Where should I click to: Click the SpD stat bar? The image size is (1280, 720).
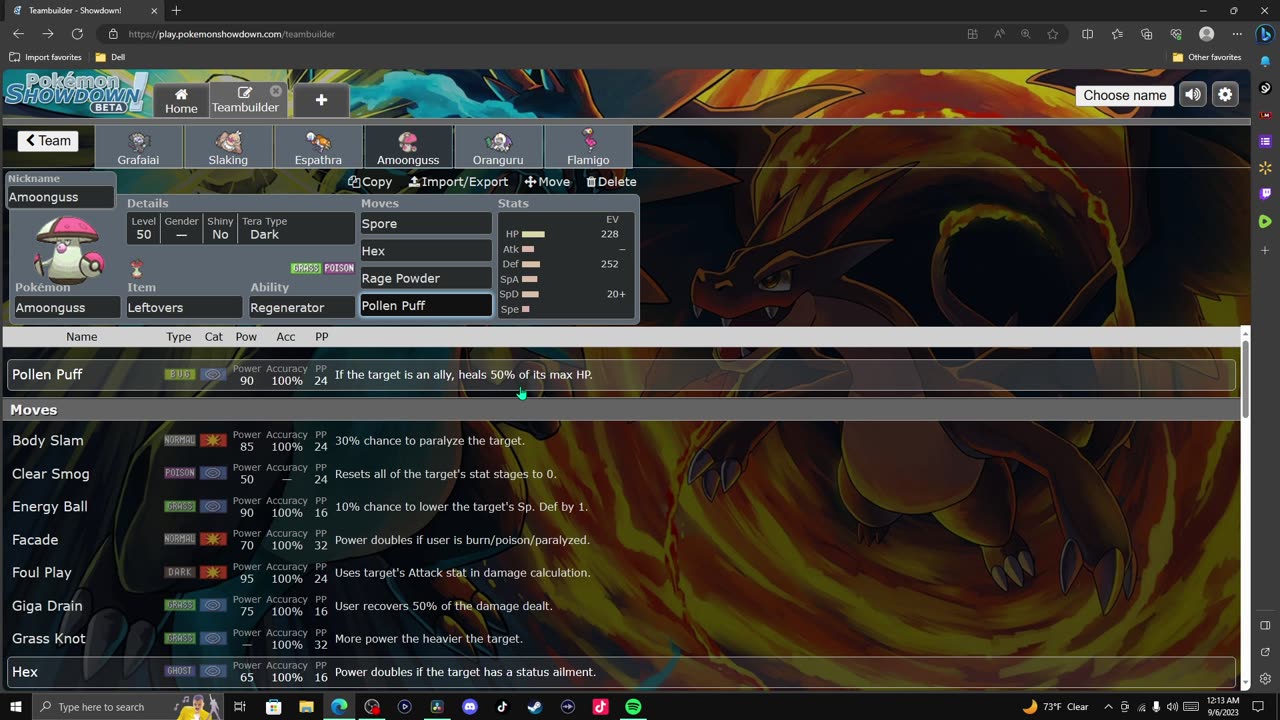pyautogui.click(x=530, y=294)
